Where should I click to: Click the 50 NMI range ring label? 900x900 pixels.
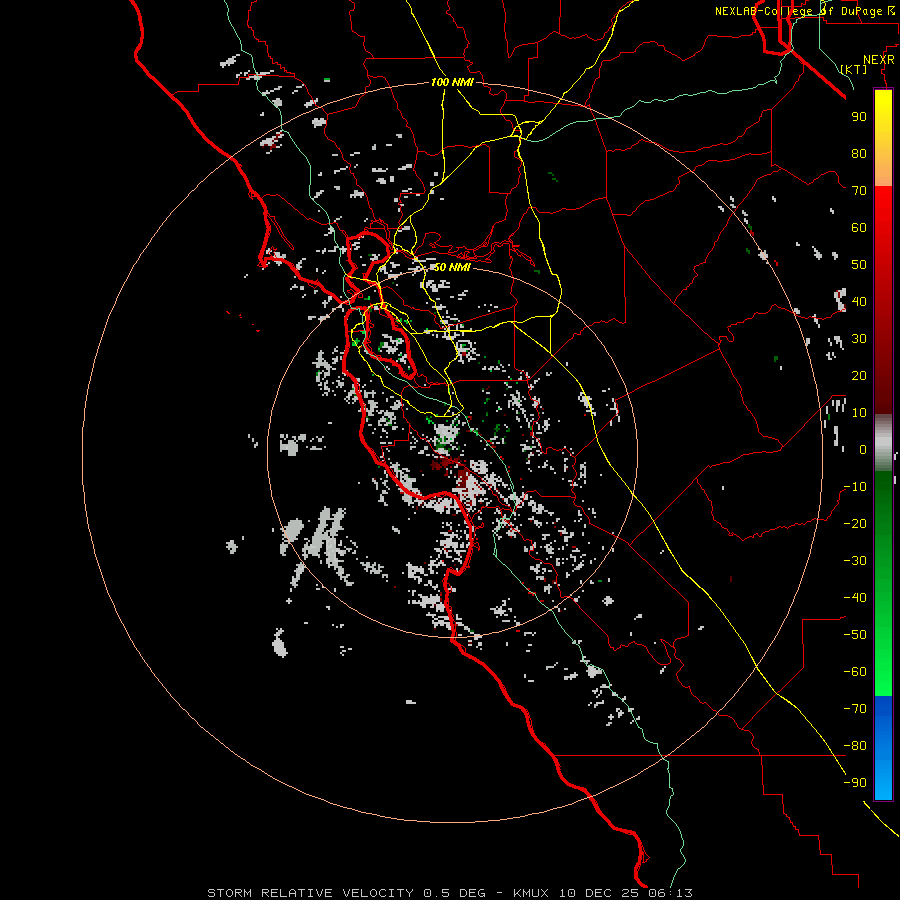click(x=452, y=267)
